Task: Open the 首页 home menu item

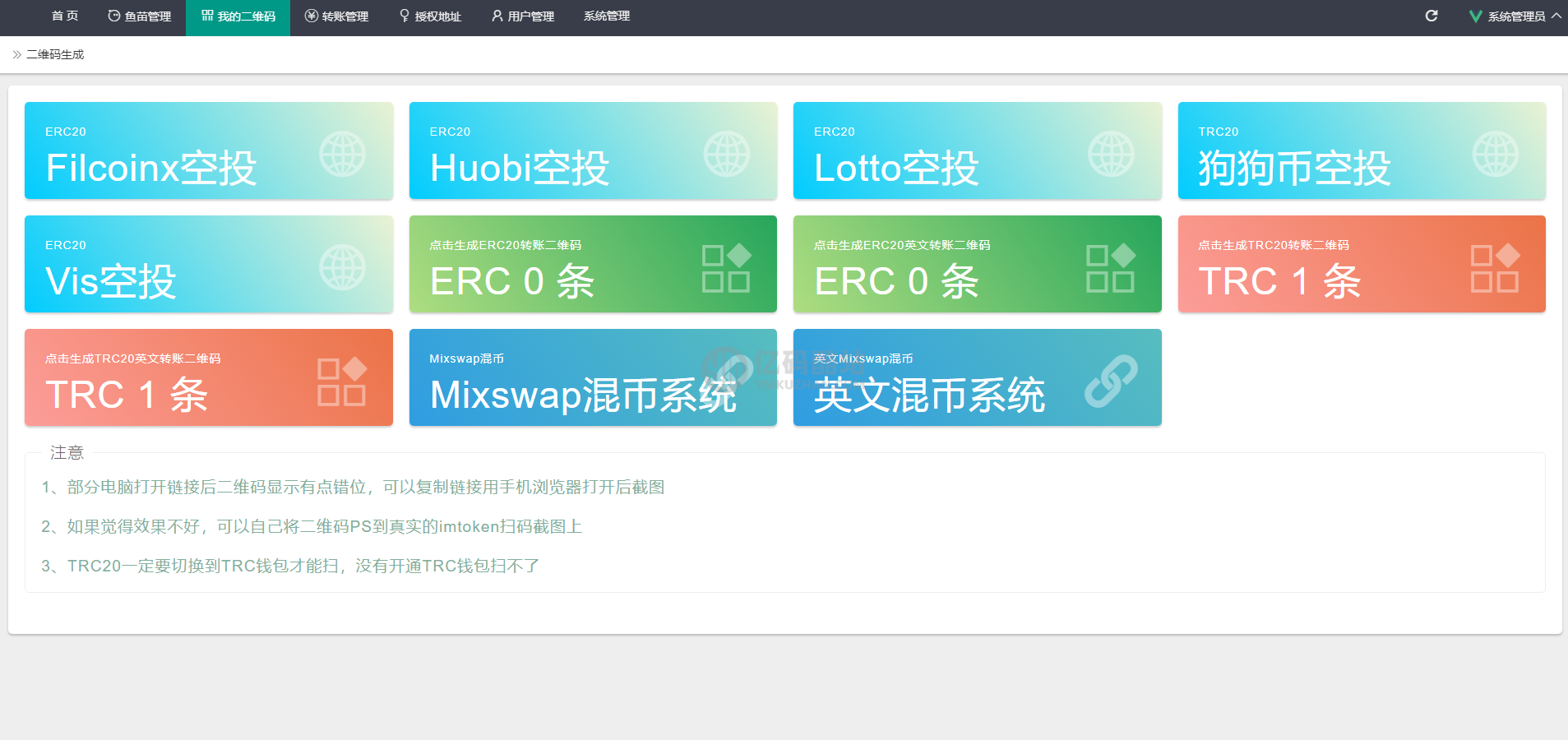Action: [65, 16]
